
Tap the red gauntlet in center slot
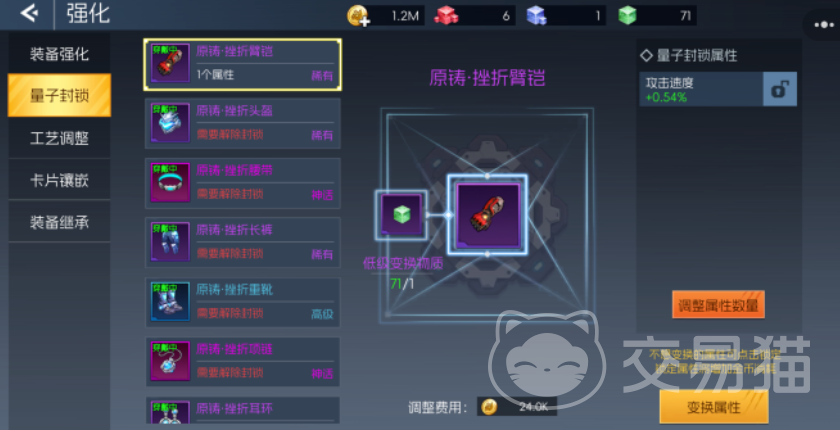point(488,215)
